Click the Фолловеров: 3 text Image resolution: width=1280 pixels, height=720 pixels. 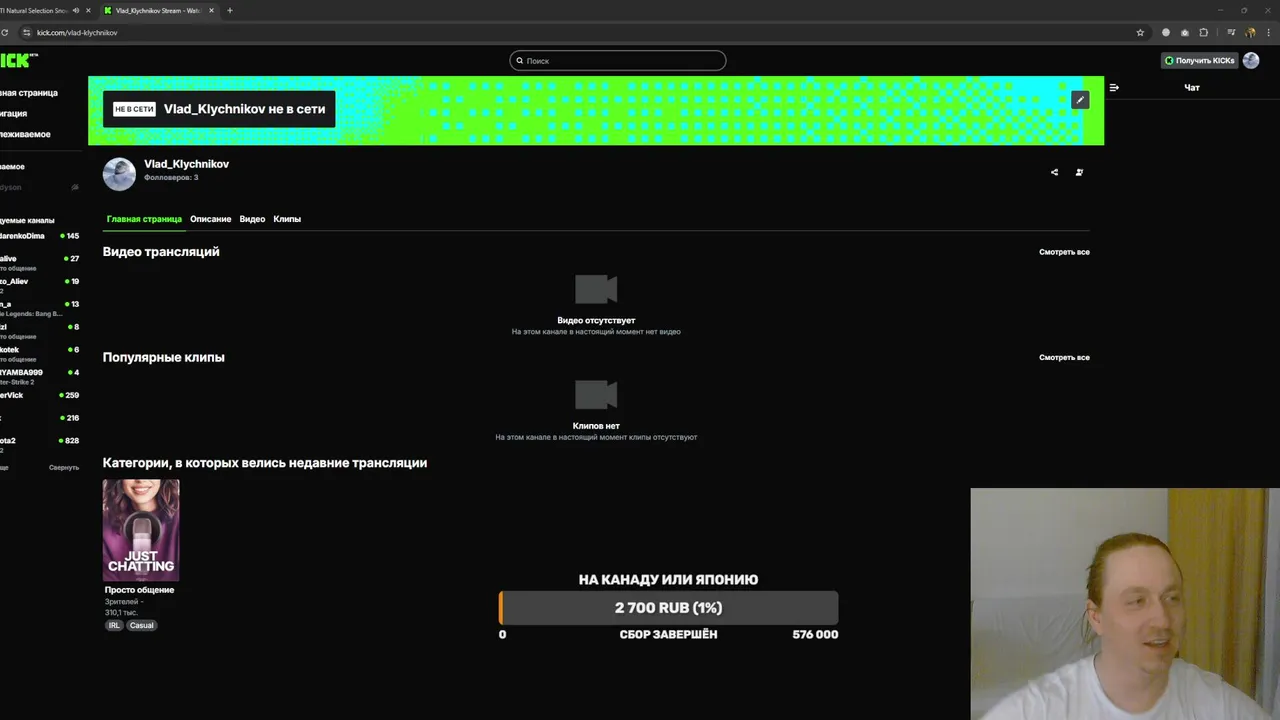coord(171,178)
